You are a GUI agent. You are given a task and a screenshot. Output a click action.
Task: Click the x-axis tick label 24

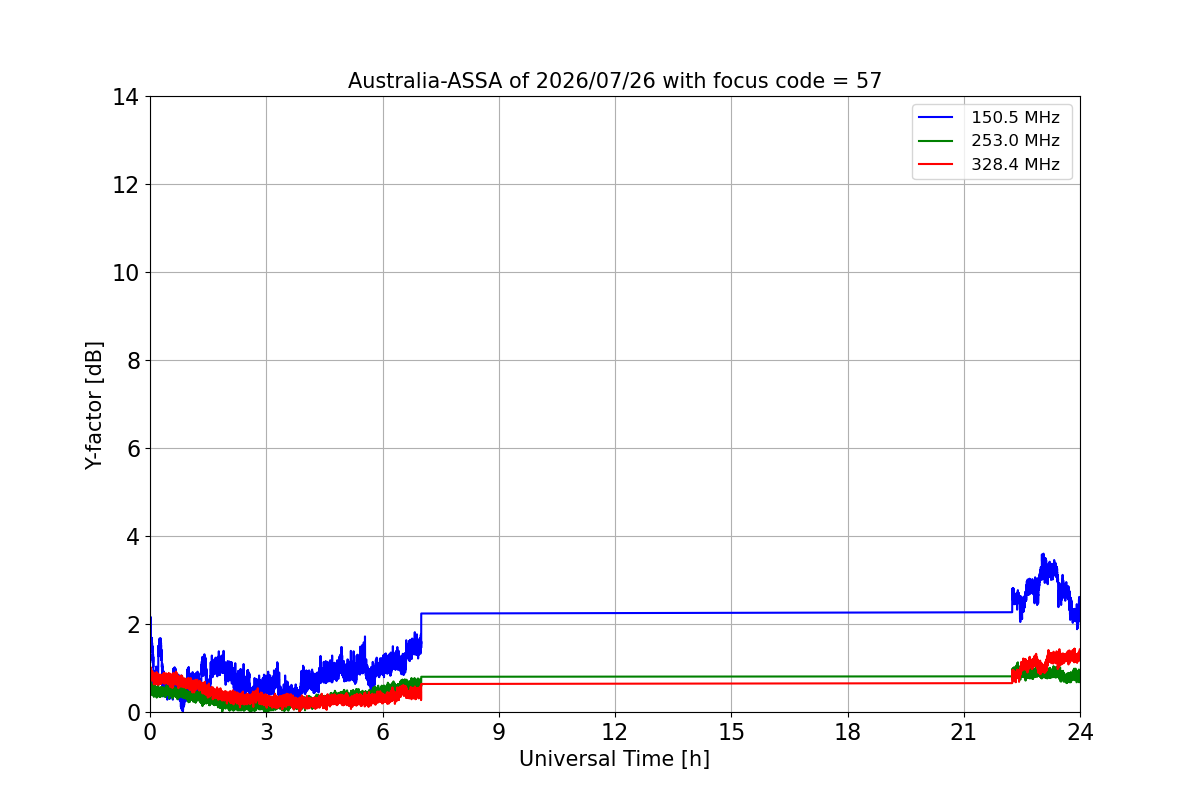(x=1080, y=732)
